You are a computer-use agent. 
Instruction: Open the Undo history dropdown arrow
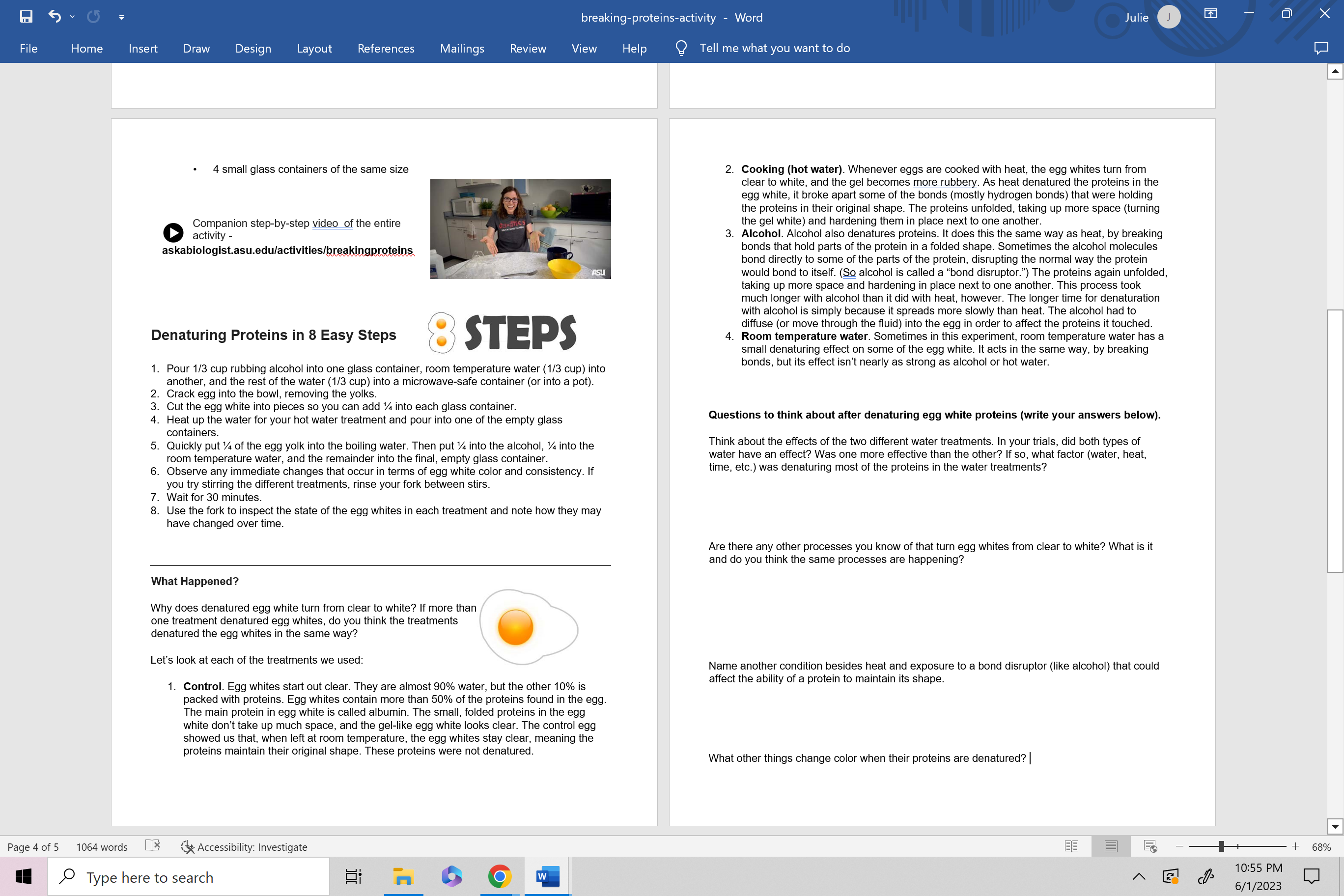click(72, 17)
